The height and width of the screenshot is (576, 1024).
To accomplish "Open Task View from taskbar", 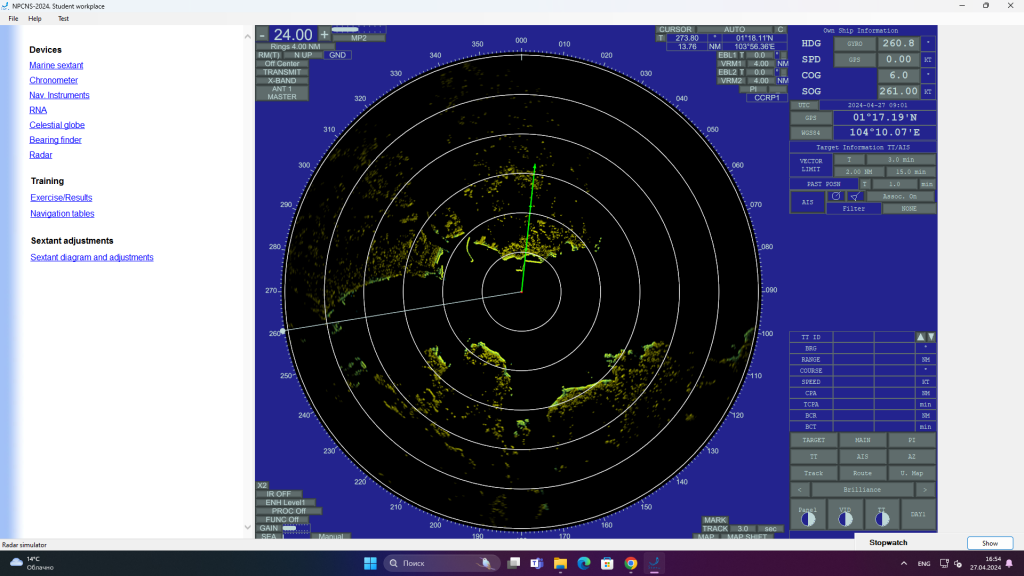I will click(x=514, y=563).
